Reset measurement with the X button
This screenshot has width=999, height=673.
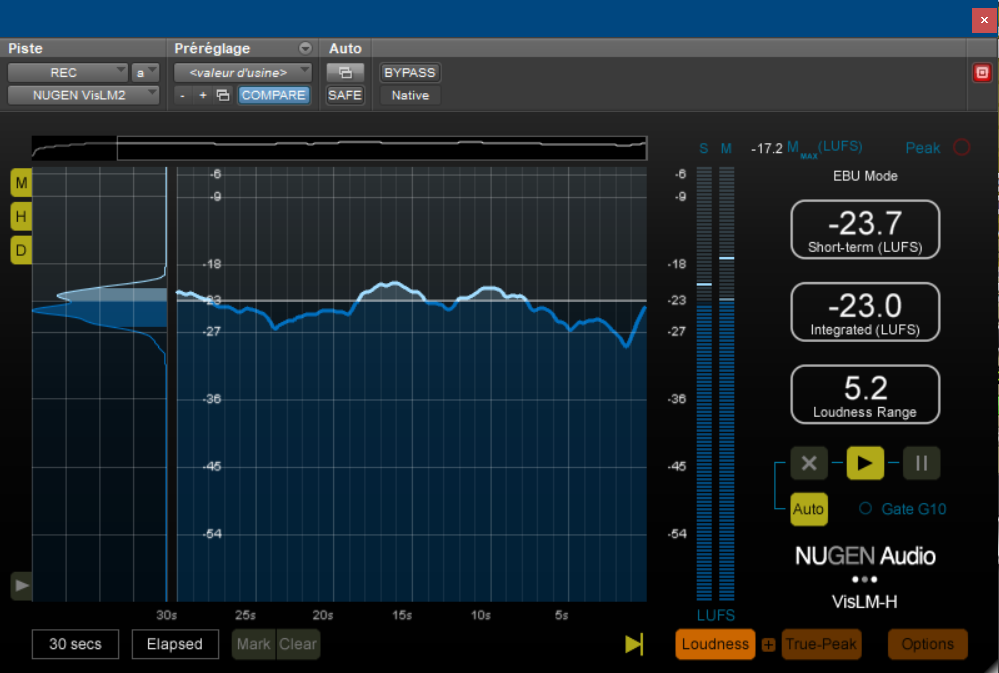pyautogui.click(x=809, y=463)
